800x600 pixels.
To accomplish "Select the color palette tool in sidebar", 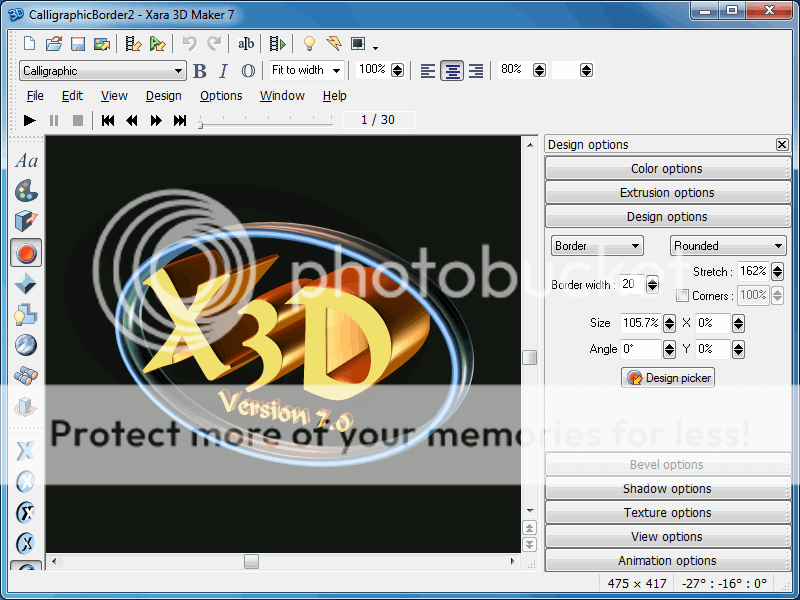I will click(27, 190).
